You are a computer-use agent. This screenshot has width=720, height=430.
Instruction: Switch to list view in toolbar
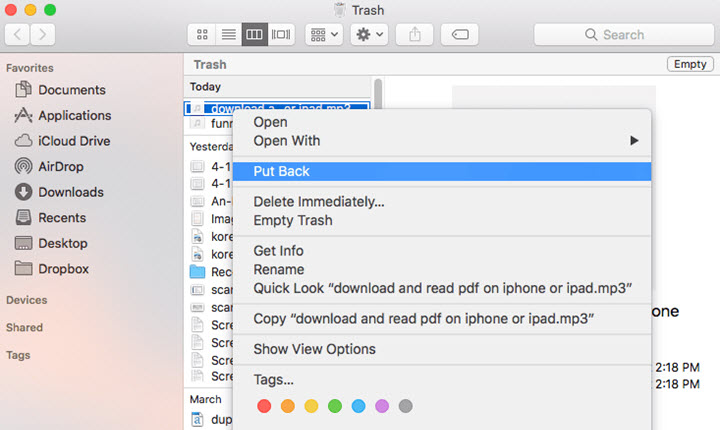tap(229, 34)
